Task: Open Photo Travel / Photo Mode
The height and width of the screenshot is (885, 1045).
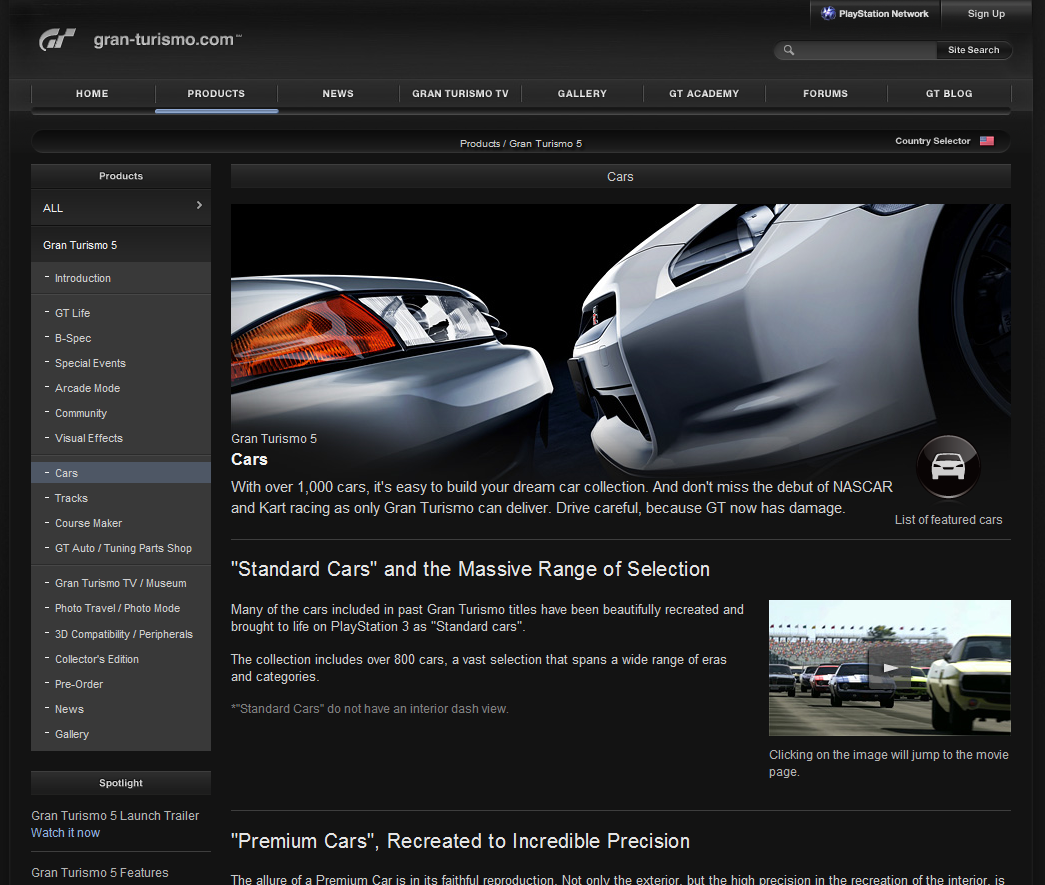Action: pos(117,608)
